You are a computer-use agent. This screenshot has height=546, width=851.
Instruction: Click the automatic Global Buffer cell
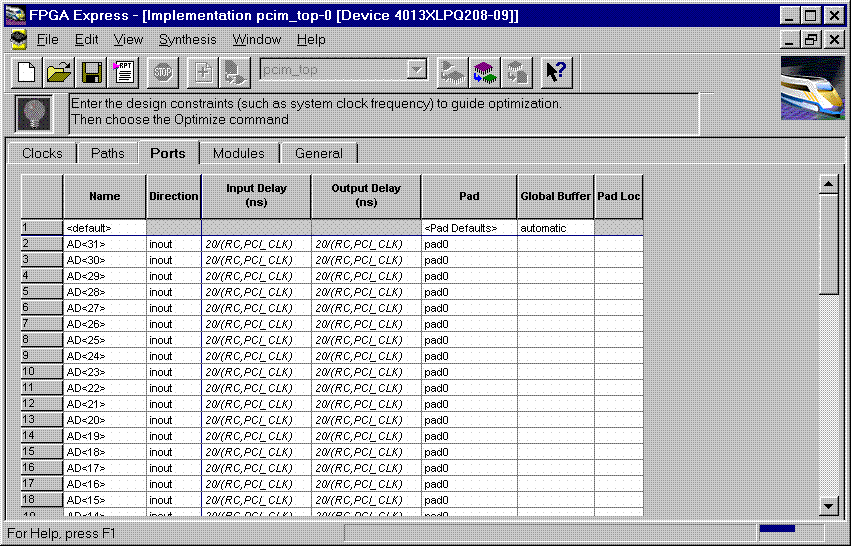point(555,228)
